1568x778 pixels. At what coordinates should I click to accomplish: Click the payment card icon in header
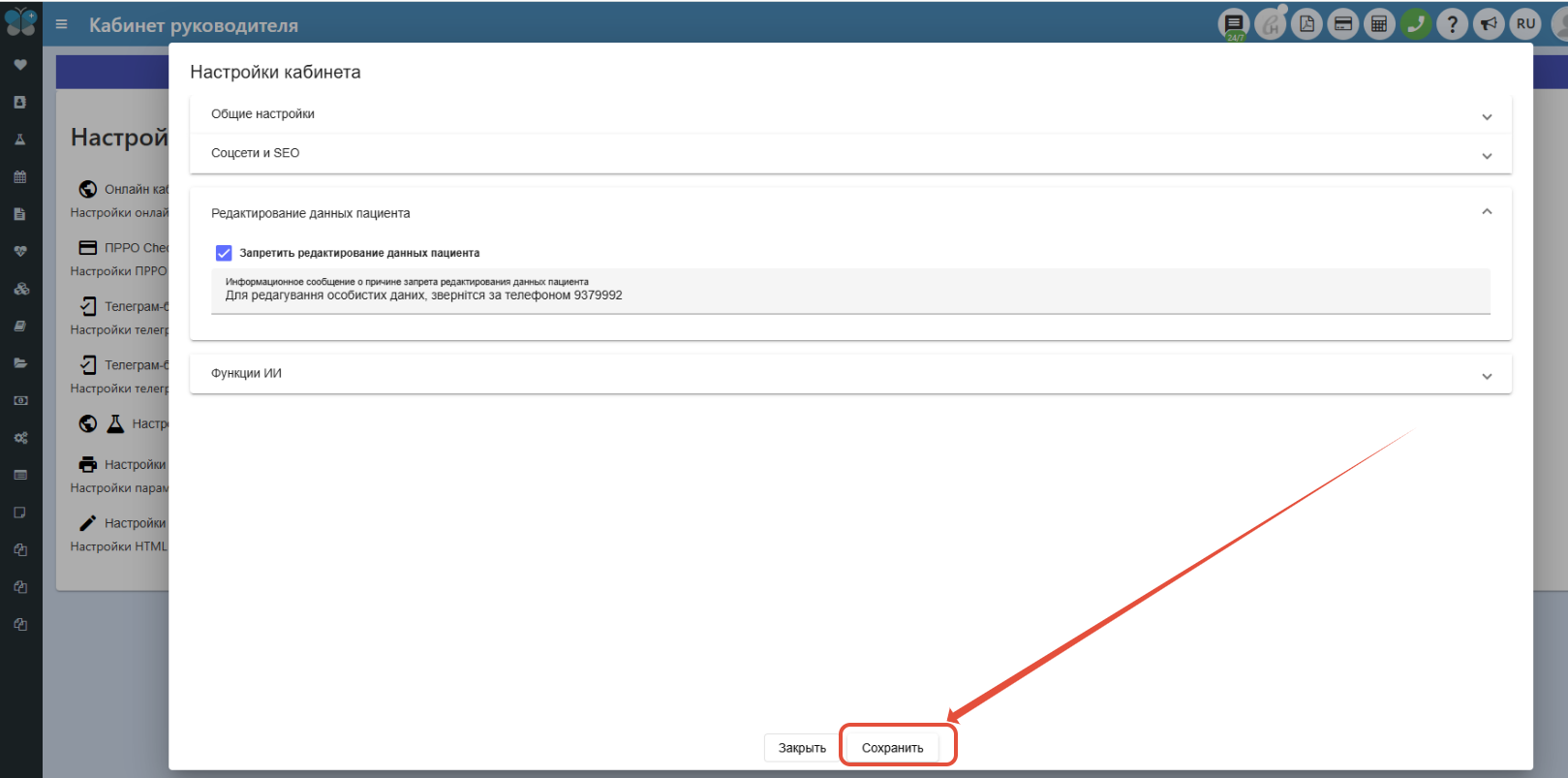point(1343,24)
